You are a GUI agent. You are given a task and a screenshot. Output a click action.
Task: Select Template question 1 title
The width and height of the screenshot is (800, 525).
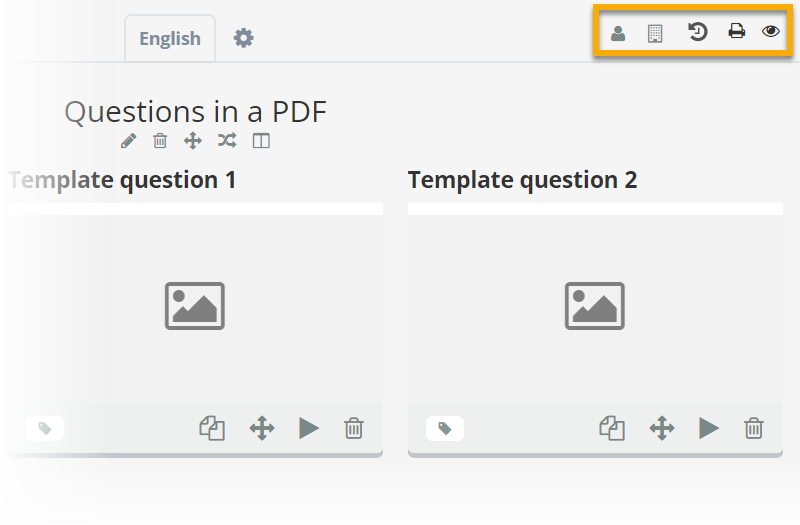click(122, 180)
